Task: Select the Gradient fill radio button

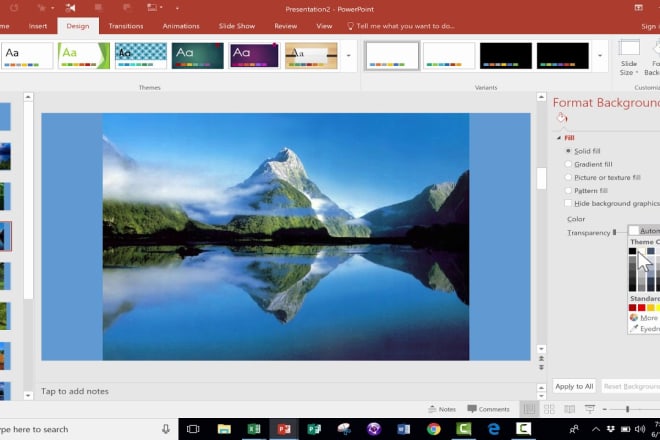Action: pos(568,164)
